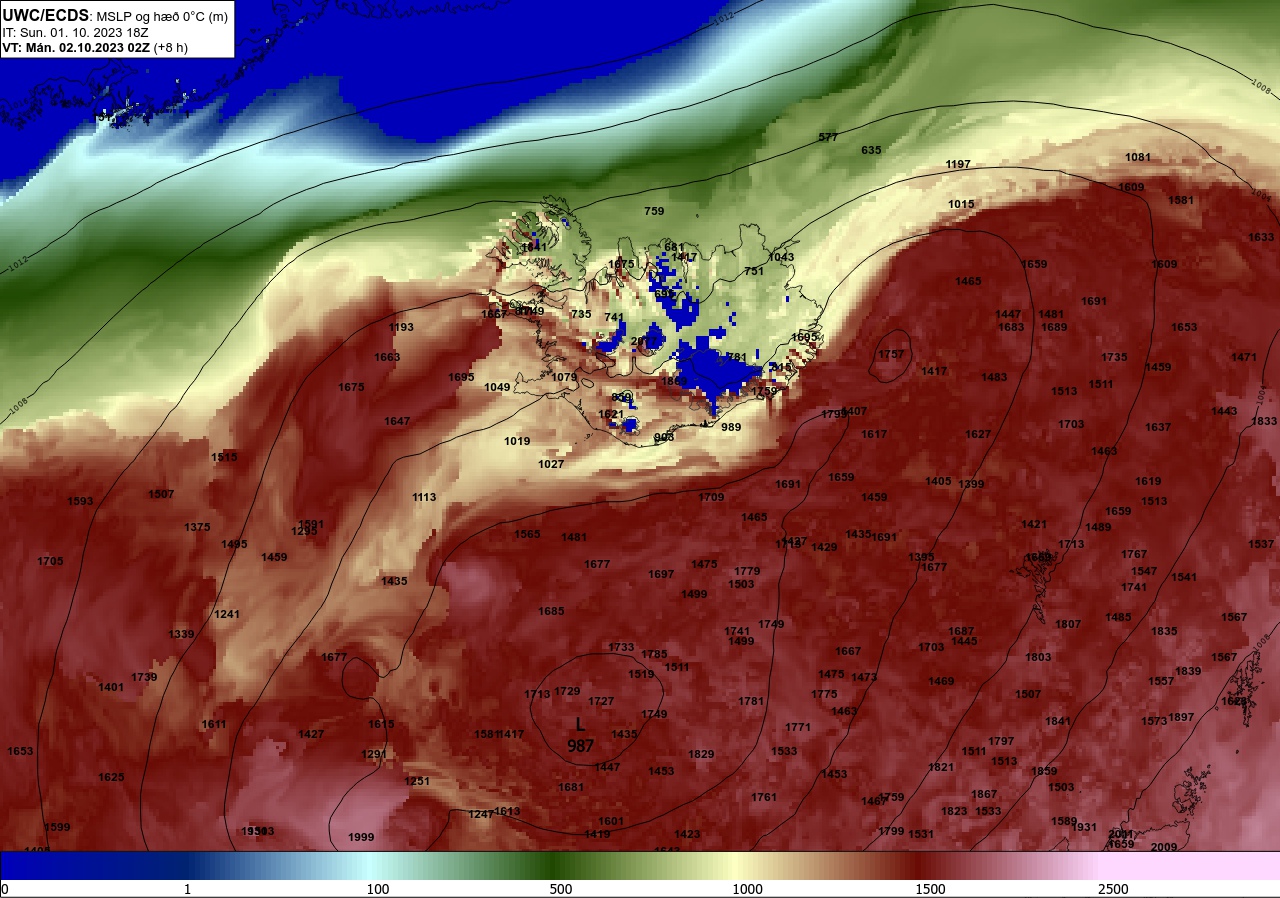Select the 'IT: Sun. 01. 10. 2023 18Z' line
This screenshot has height=898, width=1280.
(76, 32)
